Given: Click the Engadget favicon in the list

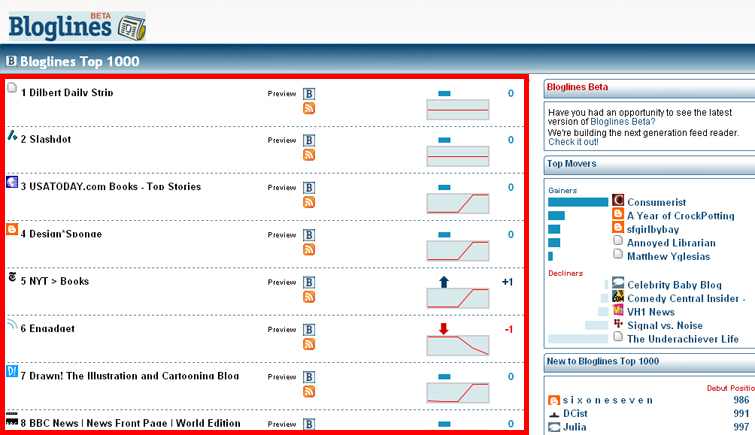Looking at the screenshot, I should (12, 324).
